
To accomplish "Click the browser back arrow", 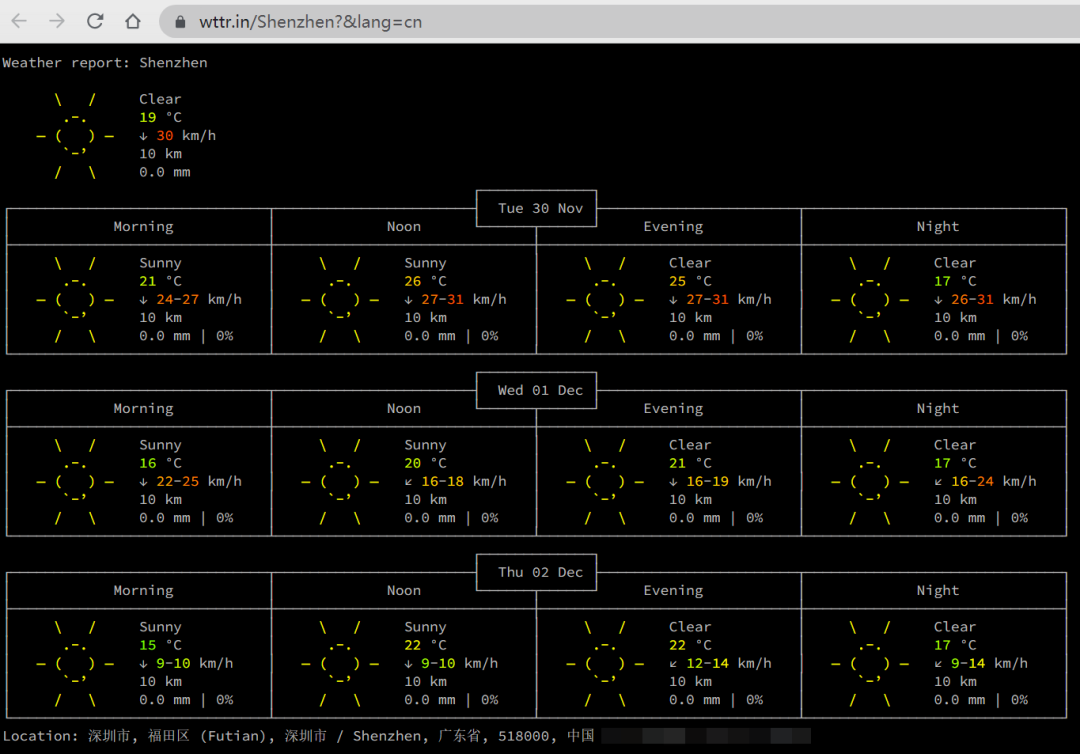I will (19, 21).
